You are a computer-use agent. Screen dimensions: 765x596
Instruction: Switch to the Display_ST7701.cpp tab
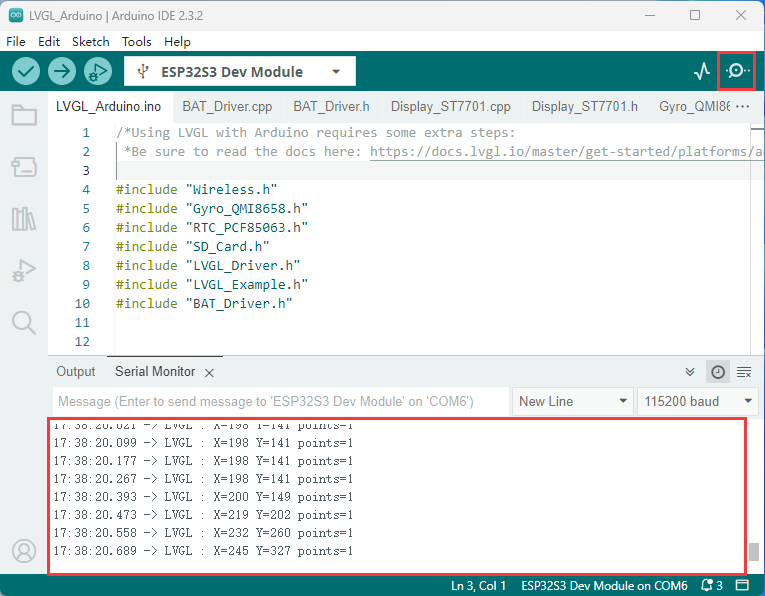(451, 106)
